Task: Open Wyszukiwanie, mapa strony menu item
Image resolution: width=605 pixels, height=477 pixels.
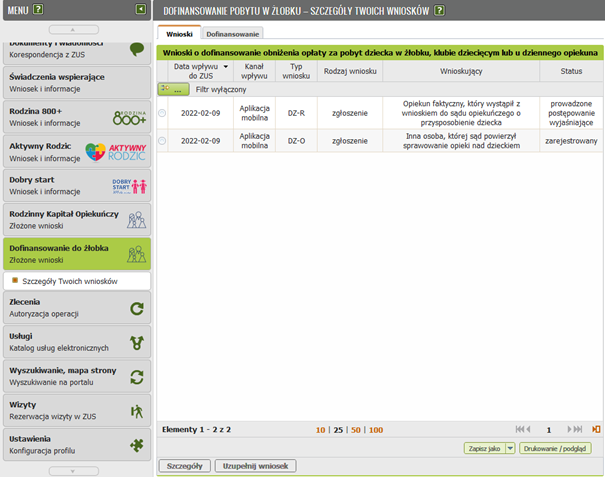Action: (x=77, y=376)
